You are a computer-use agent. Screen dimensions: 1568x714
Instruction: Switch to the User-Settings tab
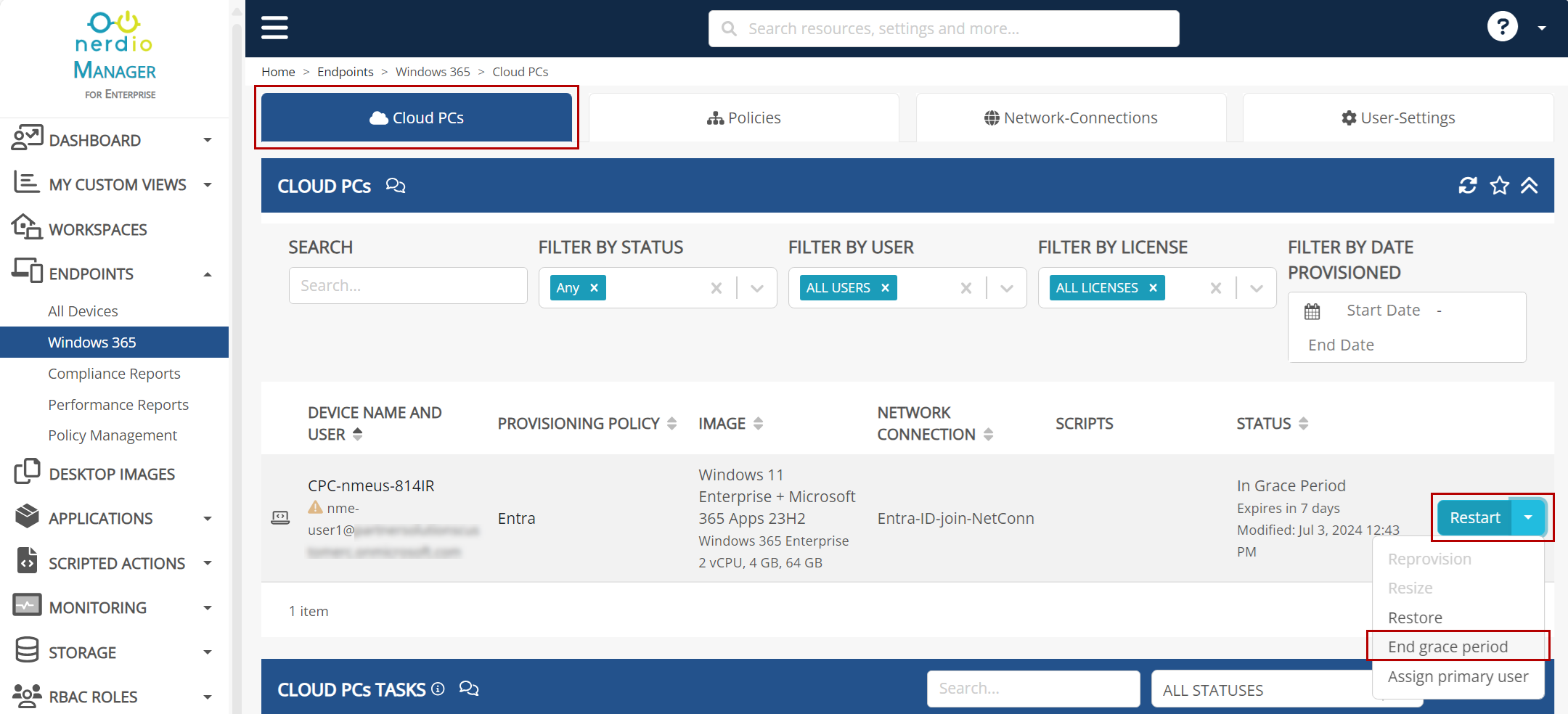tap(1399, 118)
